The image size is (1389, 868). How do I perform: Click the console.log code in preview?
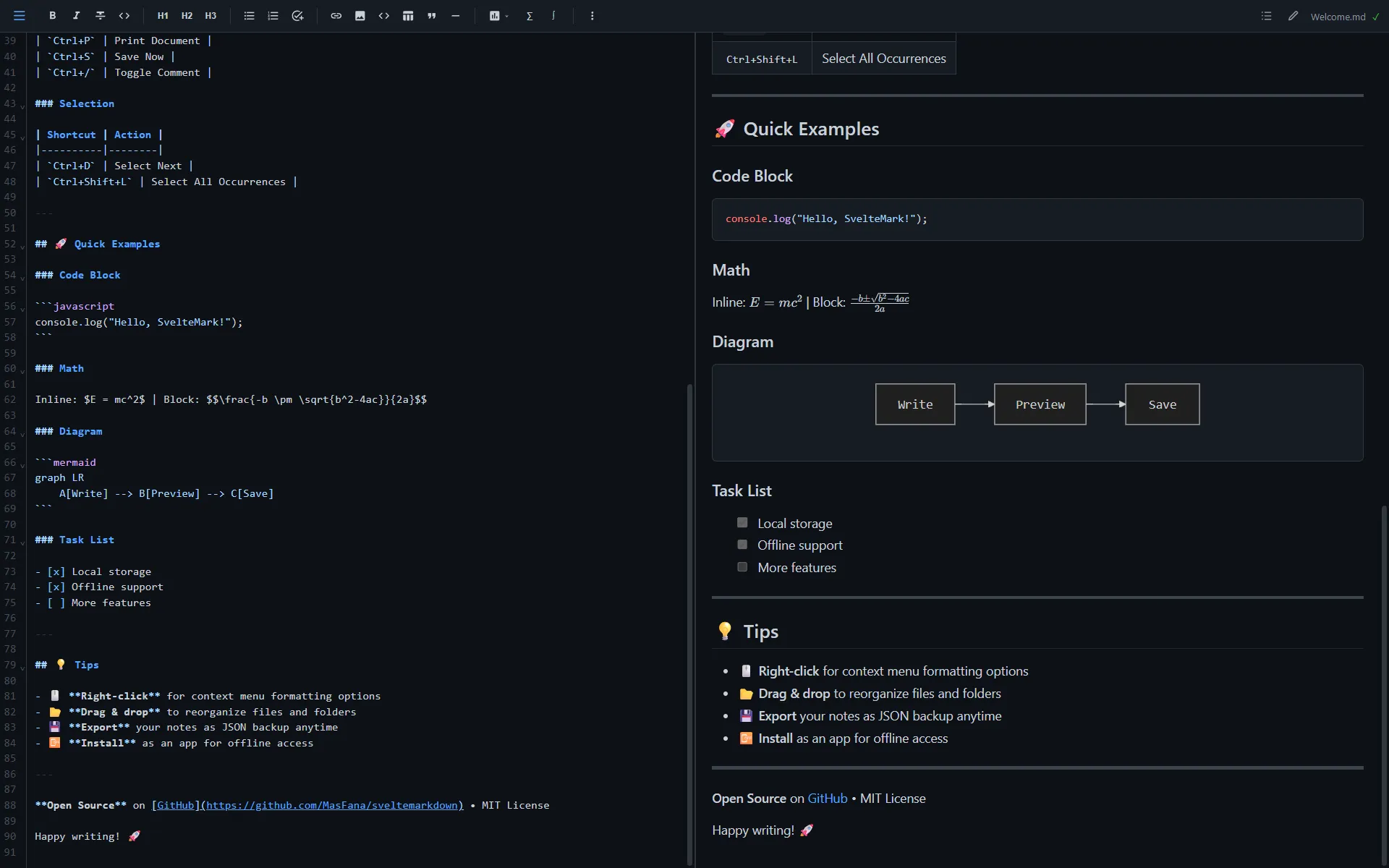826,218
